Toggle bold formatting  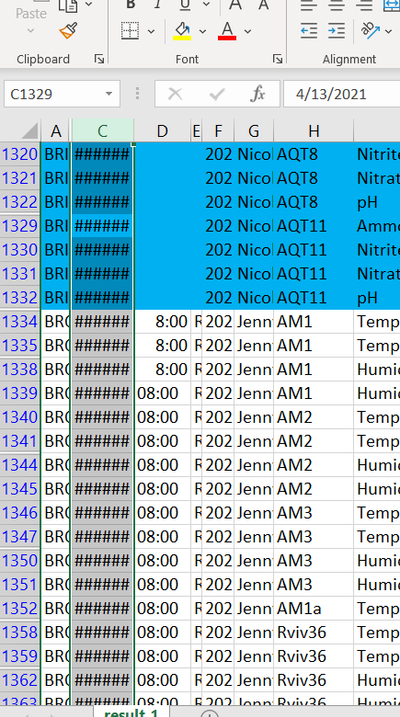(131, 4)
